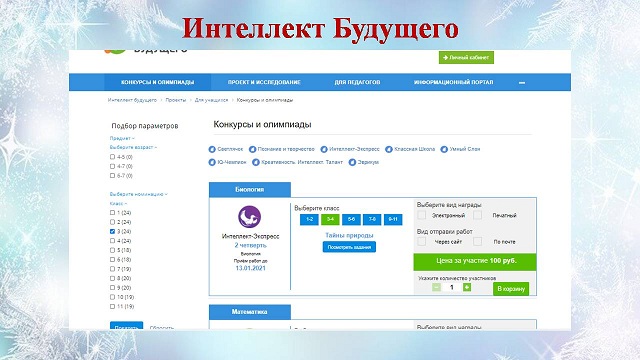Open Тайны природы link
The image size is (640, 360).
(x=349, y=236)
